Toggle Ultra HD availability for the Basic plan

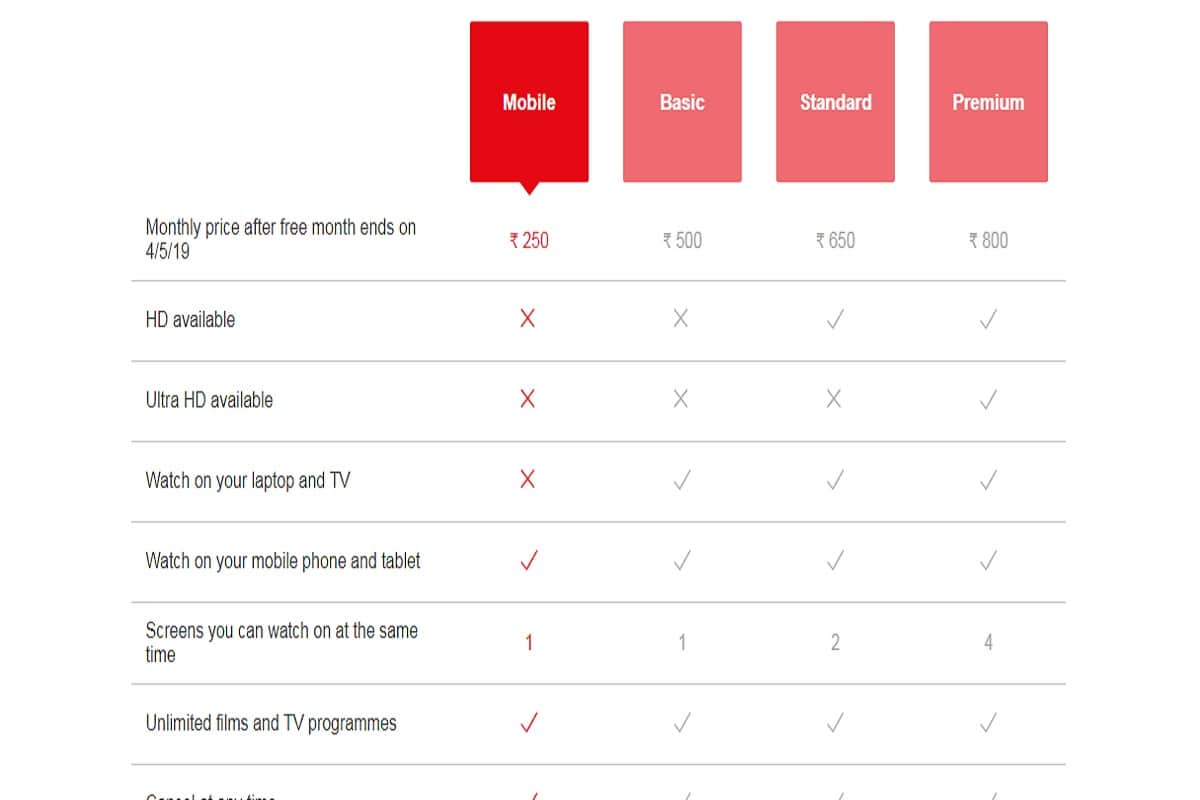pyautogui.click(x=682, y=399)
